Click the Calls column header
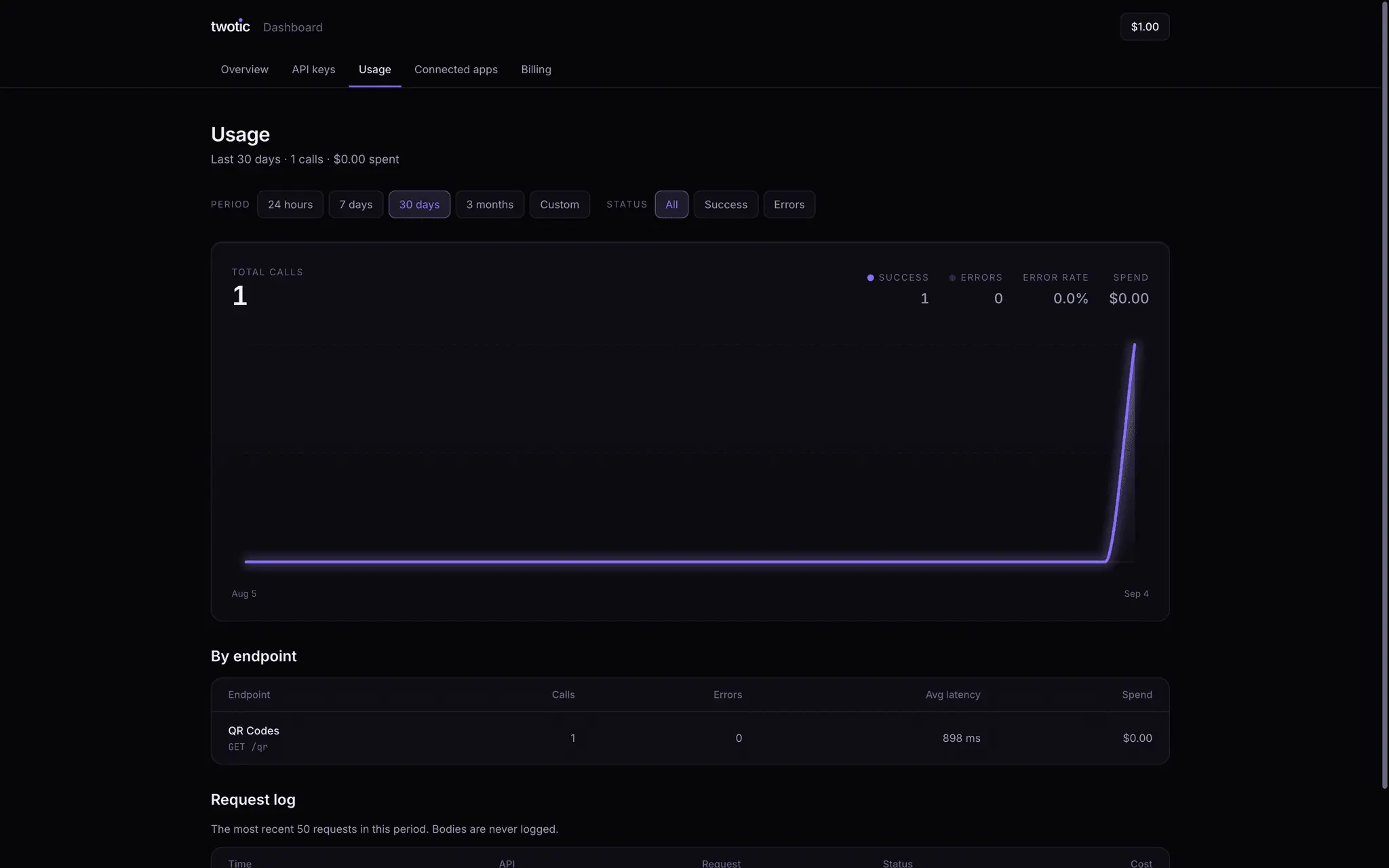 click(563, 694)
